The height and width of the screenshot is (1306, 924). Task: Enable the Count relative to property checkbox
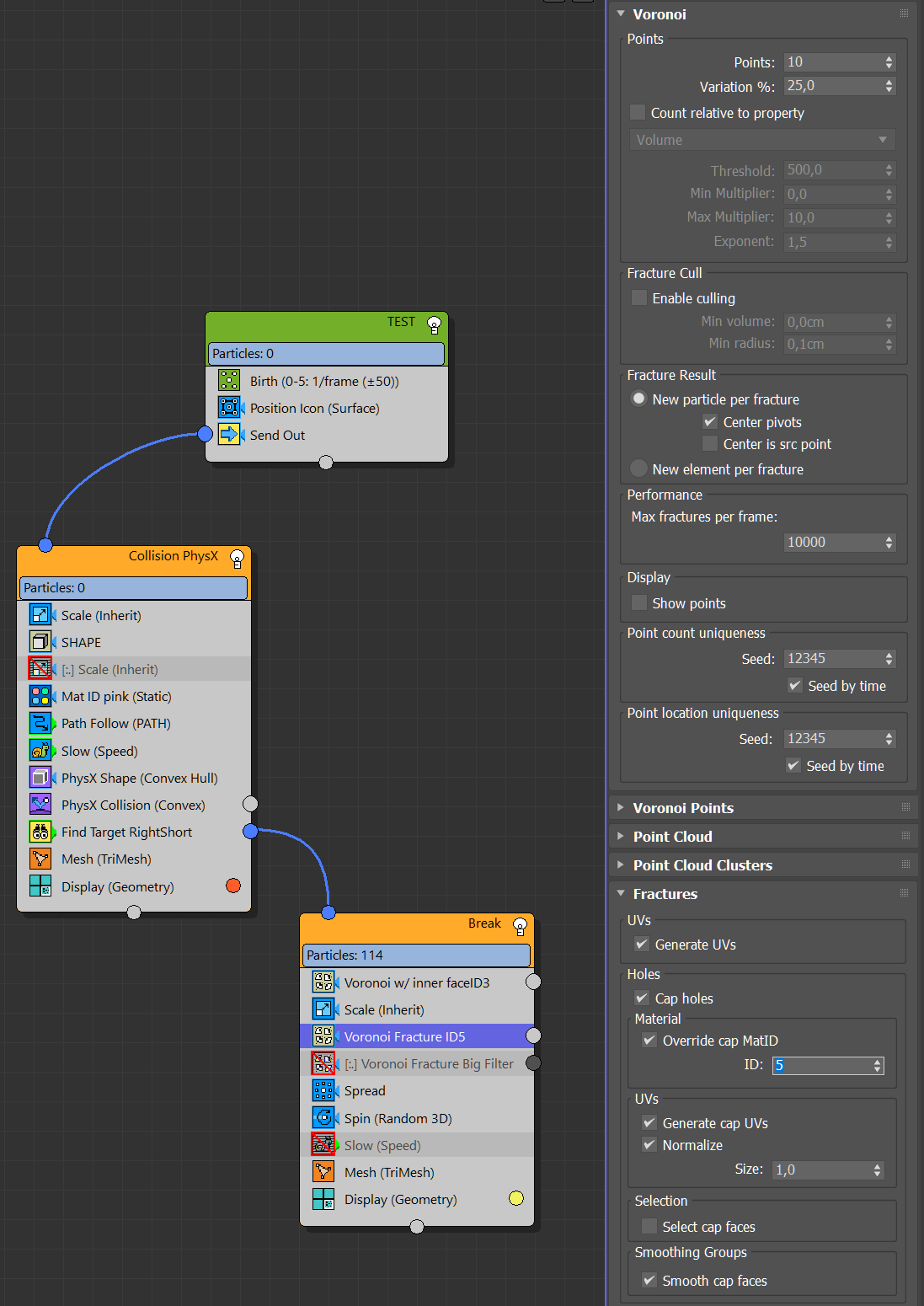(x=638, y=113)
